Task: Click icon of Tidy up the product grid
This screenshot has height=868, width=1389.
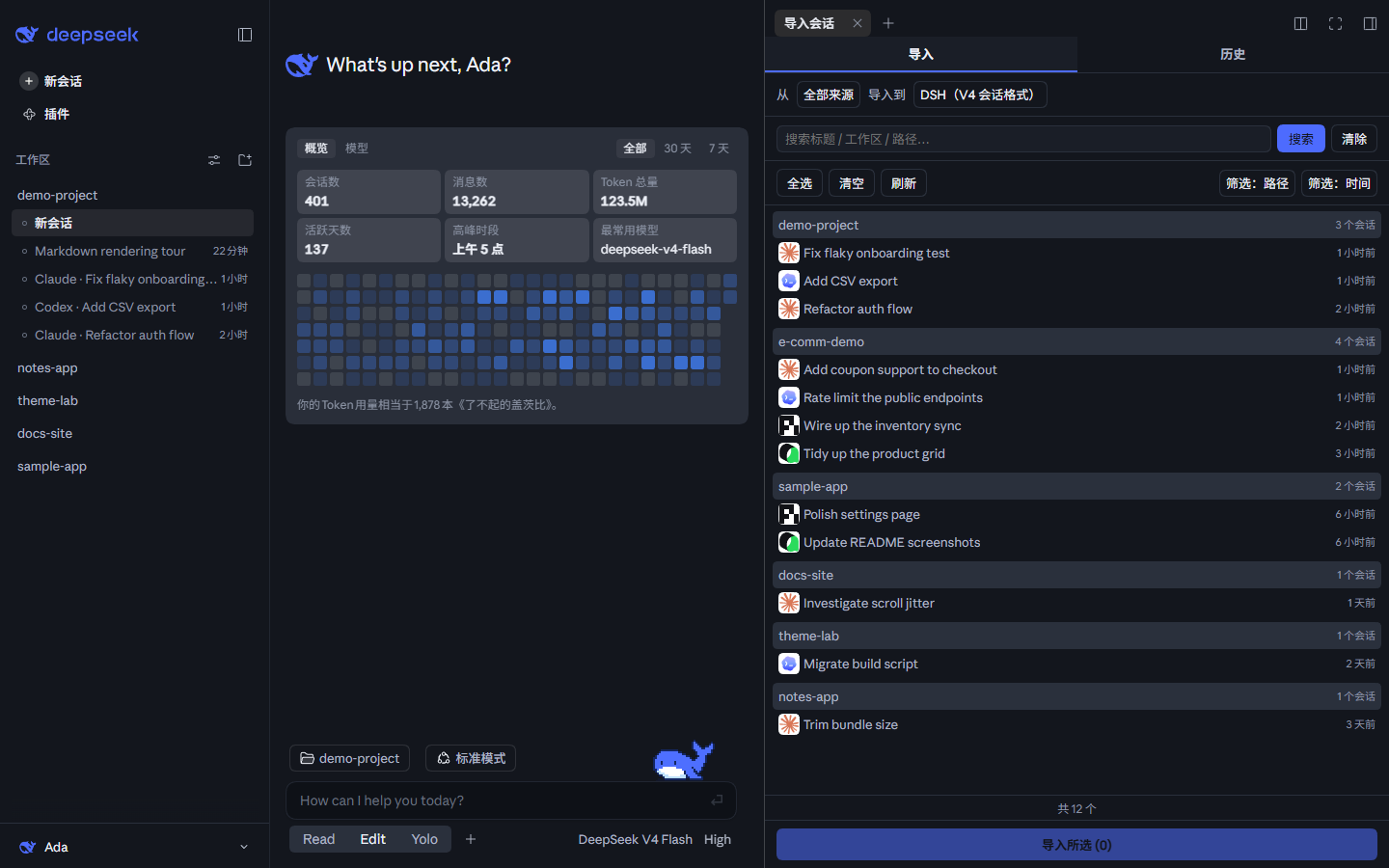Action: (x=789, y=453)
